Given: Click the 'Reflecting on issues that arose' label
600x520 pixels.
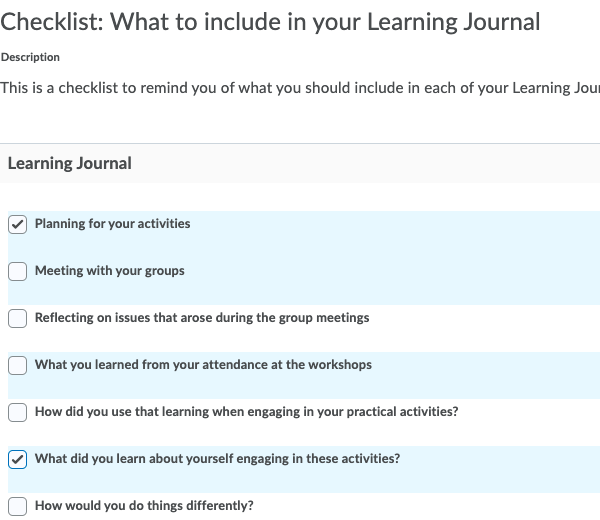Looking at the screenshot, I should point(201,318).
